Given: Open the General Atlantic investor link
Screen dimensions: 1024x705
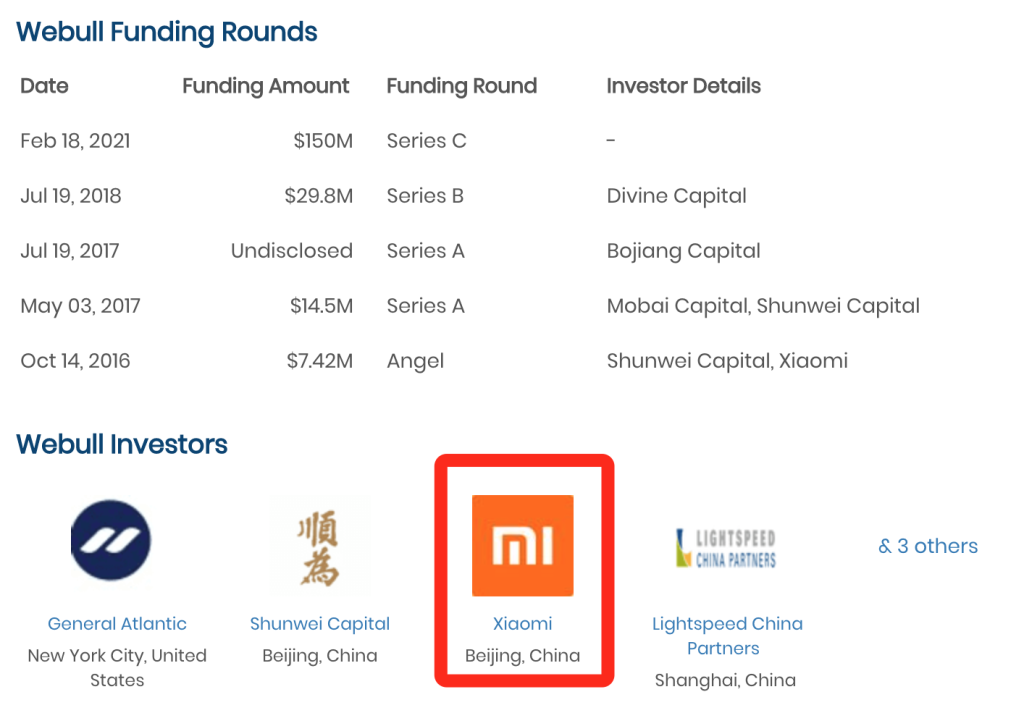Looking at the screenshot, I should 117,624.
